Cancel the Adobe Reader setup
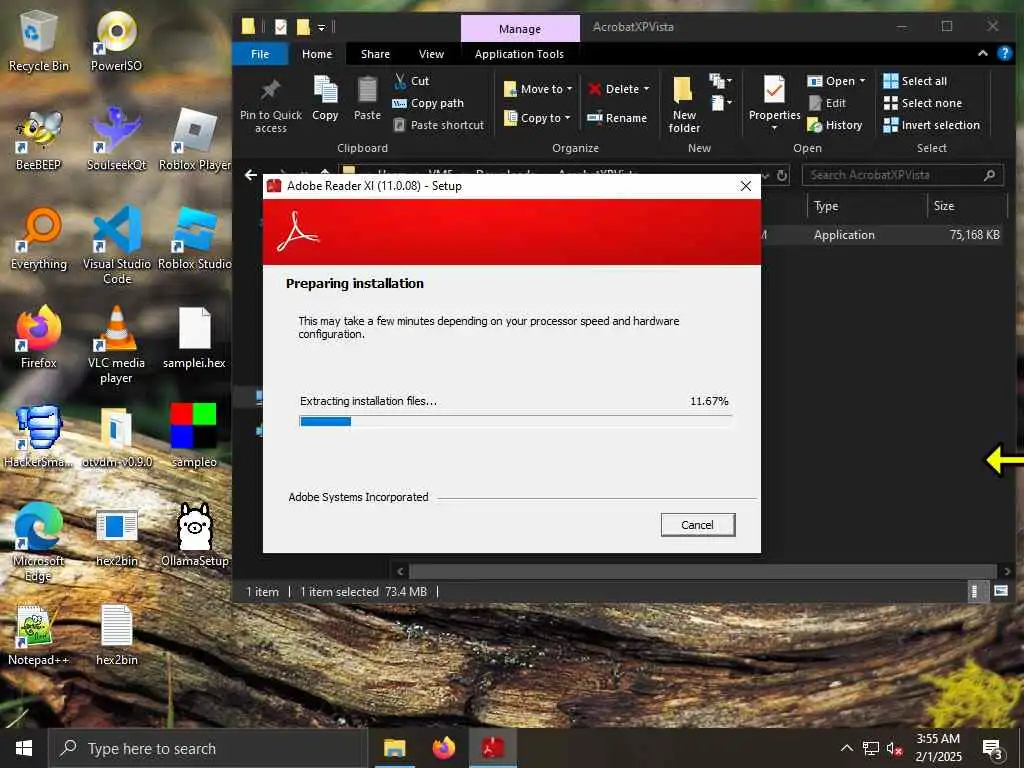The width and height of the screenshot is (1024, 768). point(697,525)
